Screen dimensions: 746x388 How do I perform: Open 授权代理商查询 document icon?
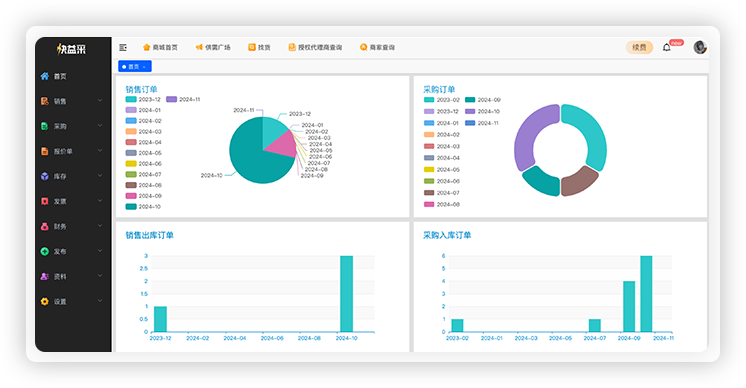tap(292, 47)
